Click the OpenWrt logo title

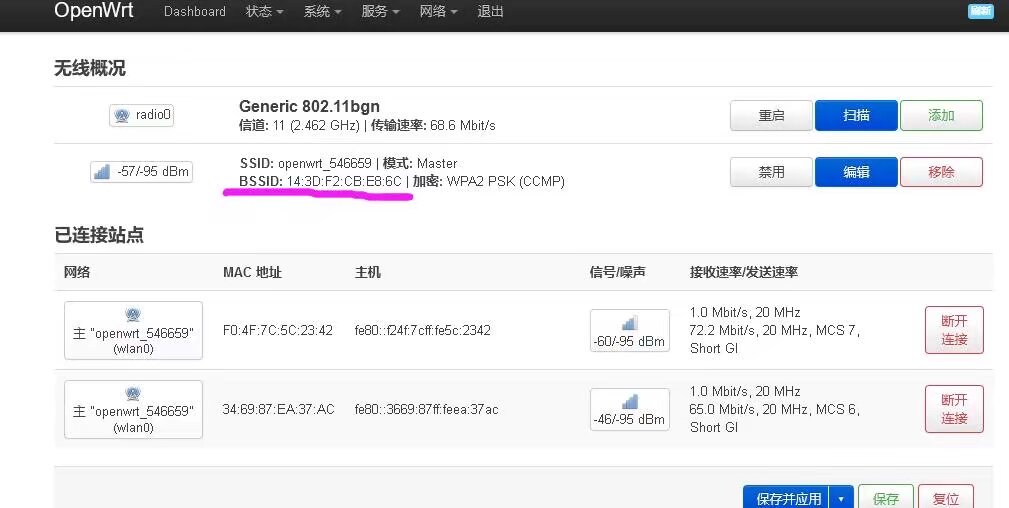94,11
